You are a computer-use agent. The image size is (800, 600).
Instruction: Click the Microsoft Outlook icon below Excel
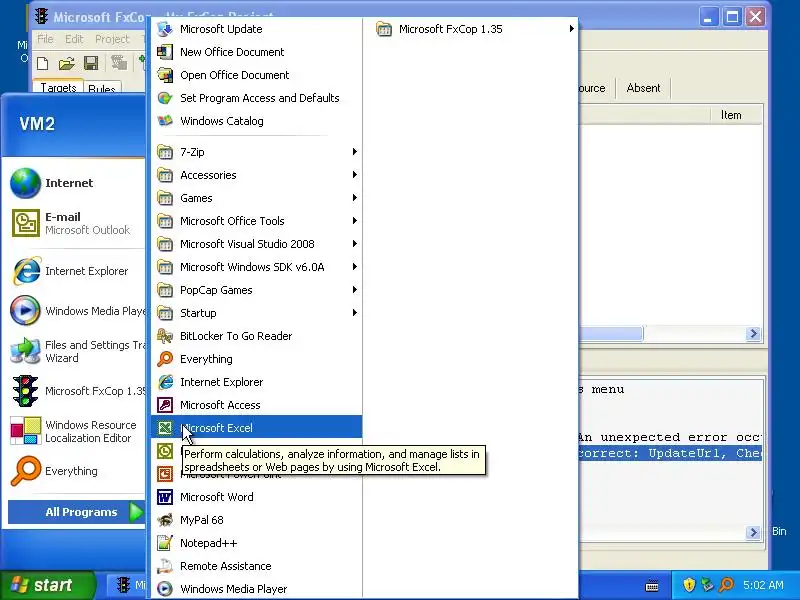coord(165,451)
